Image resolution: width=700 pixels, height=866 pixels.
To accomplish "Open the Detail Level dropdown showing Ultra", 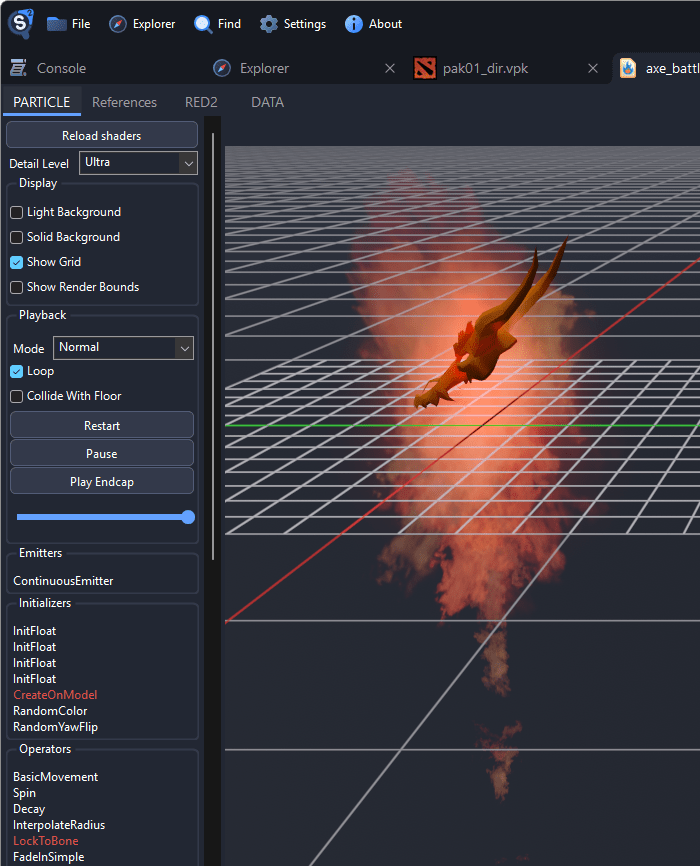I will point(138,163).
